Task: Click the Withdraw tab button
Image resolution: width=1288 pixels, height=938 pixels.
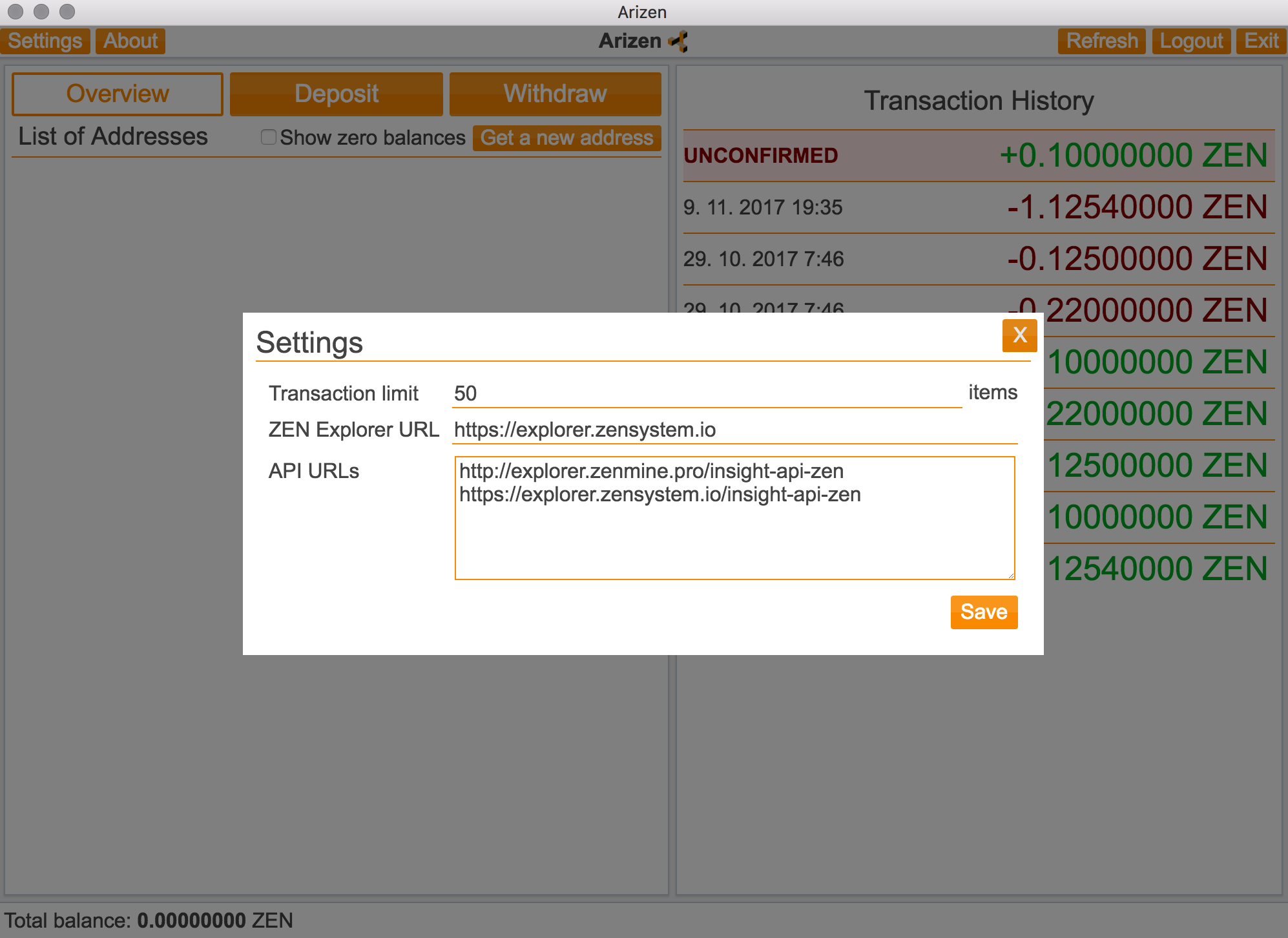Action: (x=554, y=94)
